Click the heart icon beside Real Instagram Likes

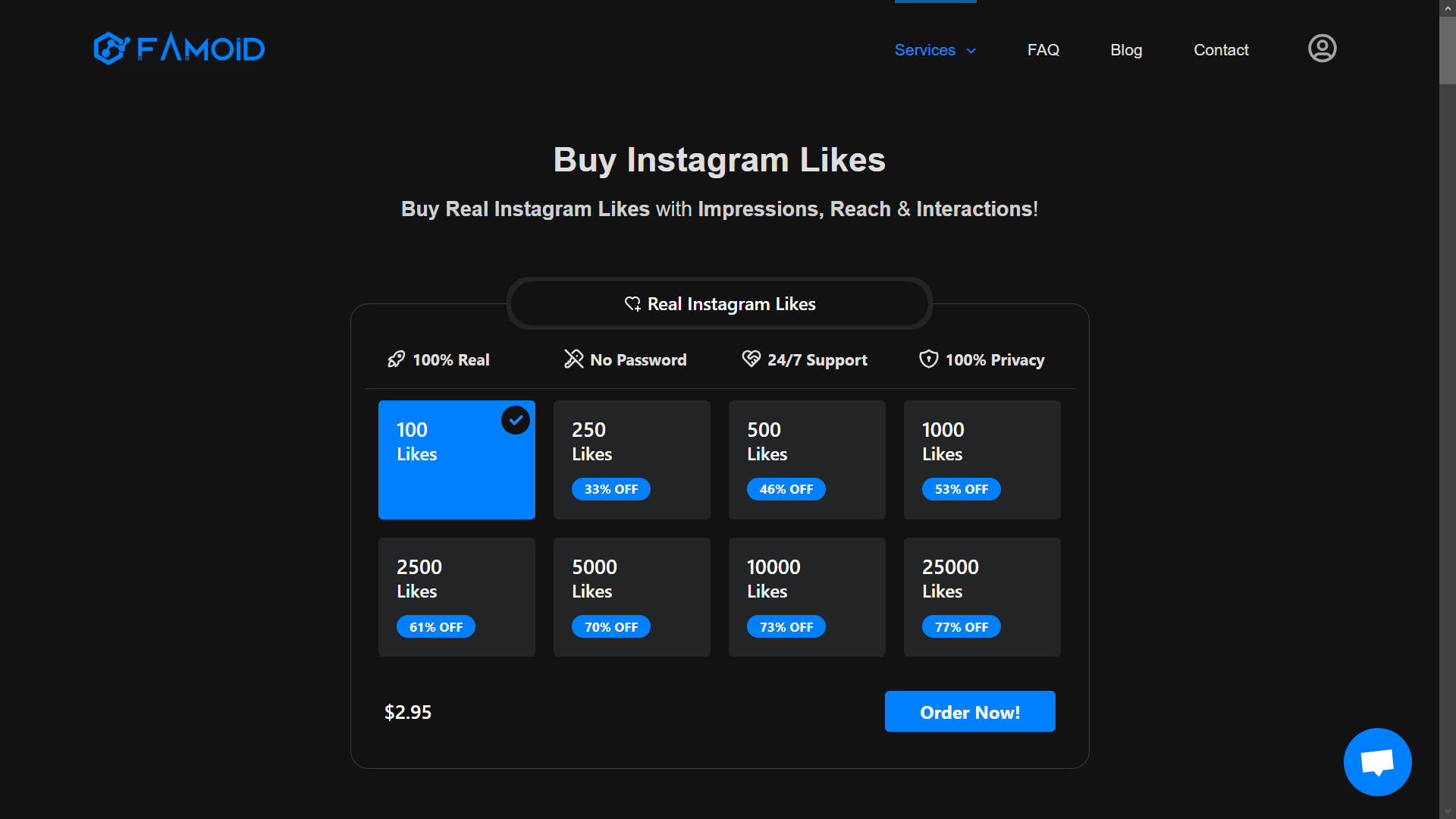click(632, 304)
